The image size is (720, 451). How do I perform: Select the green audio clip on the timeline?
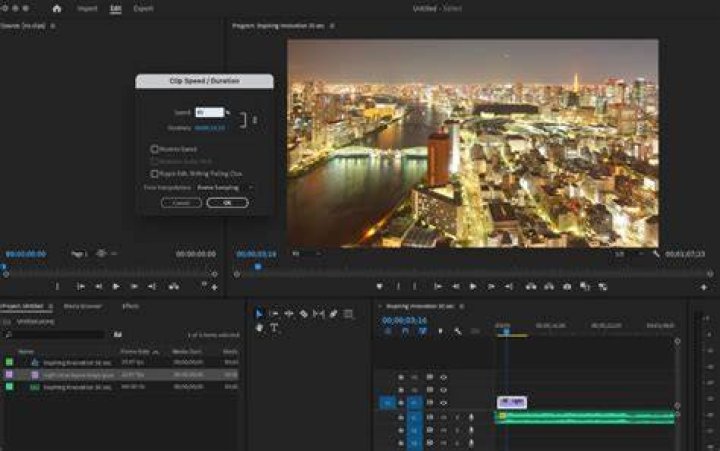click(585, 417)
